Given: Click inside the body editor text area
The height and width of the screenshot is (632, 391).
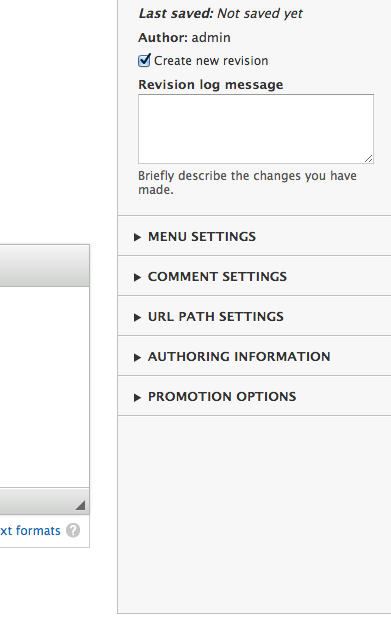Looking at the screenshot, I should [x=44, y=387].
